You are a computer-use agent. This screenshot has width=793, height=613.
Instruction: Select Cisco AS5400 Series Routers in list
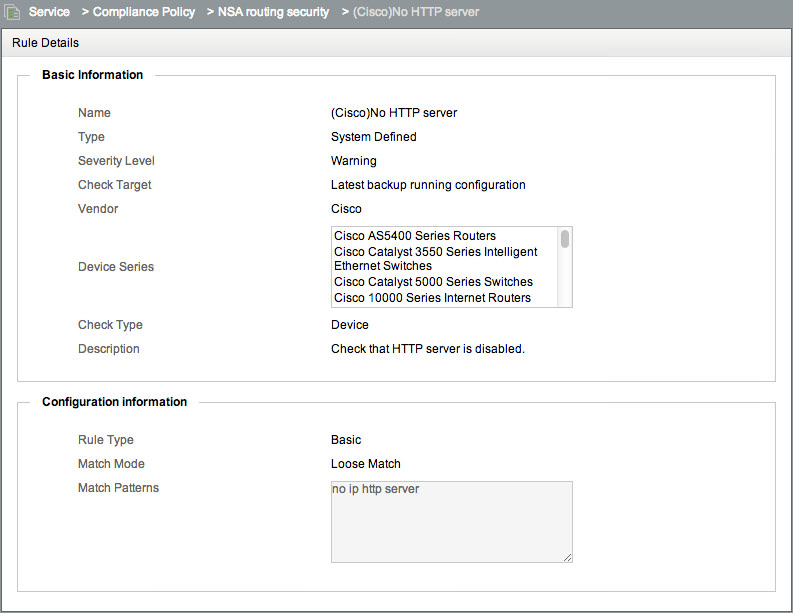point(415,236)
